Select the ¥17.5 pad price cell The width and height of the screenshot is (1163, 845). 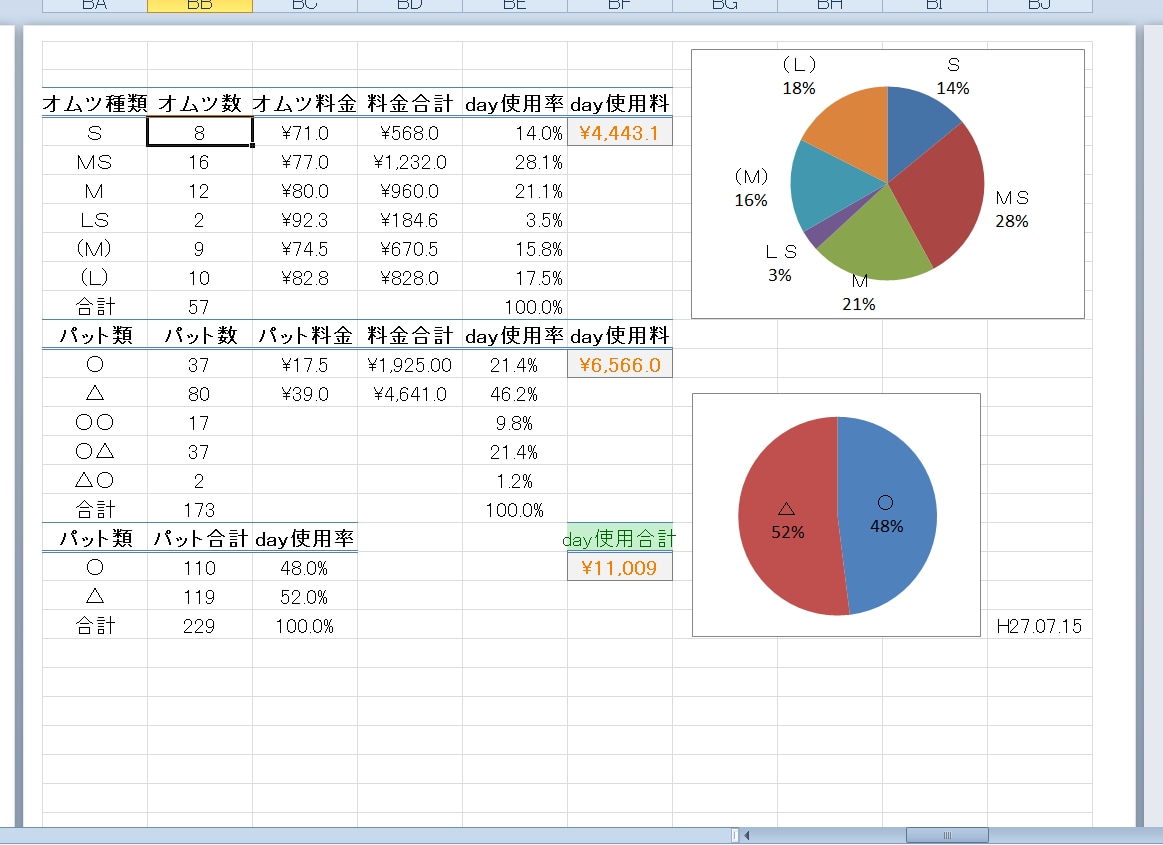tap(305, 365)
